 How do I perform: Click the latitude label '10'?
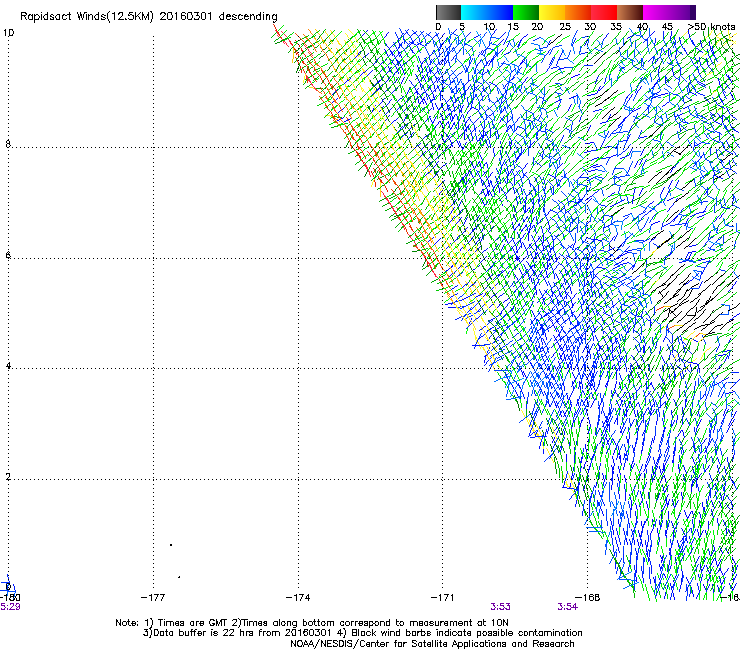pos(8,33)
